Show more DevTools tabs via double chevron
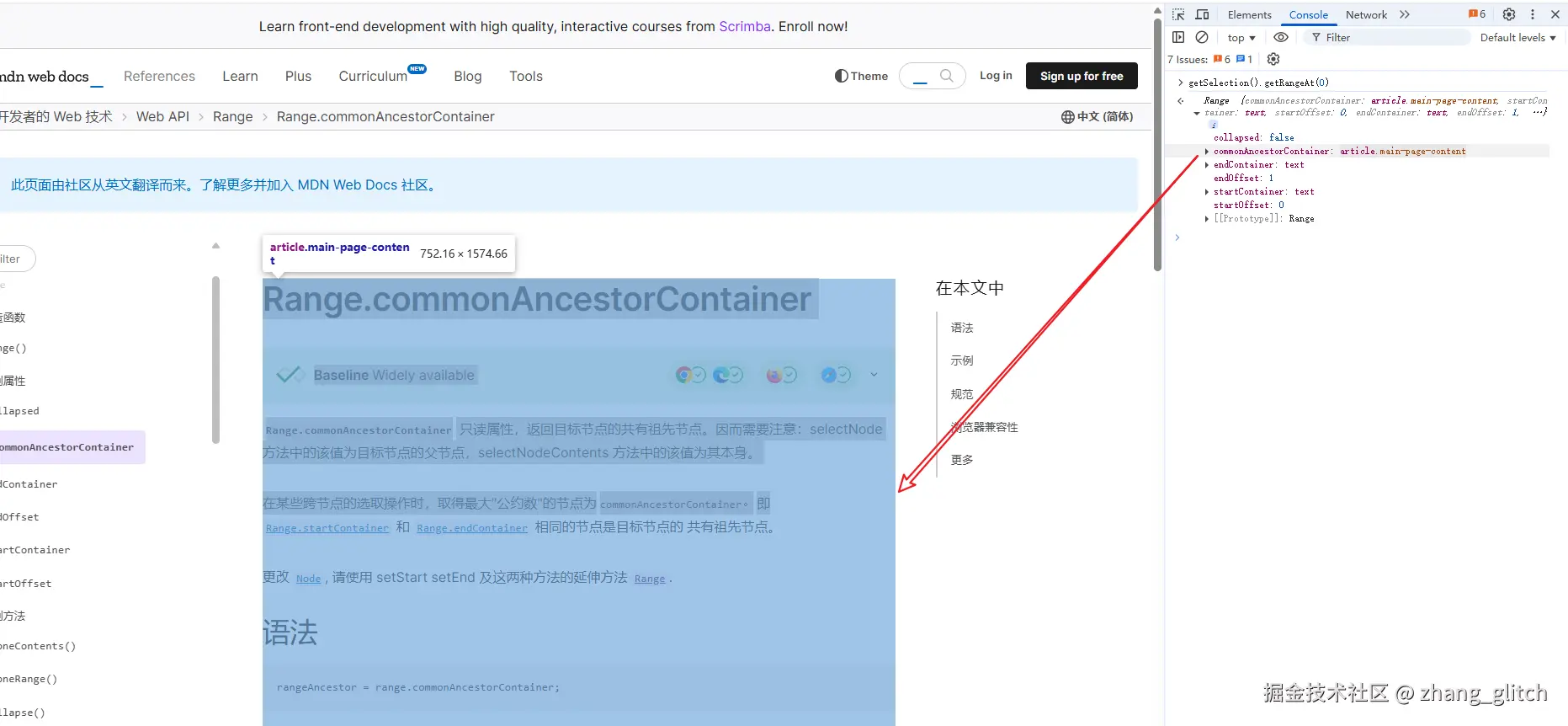This screenshot has height=726, width=1568. 1405,14
